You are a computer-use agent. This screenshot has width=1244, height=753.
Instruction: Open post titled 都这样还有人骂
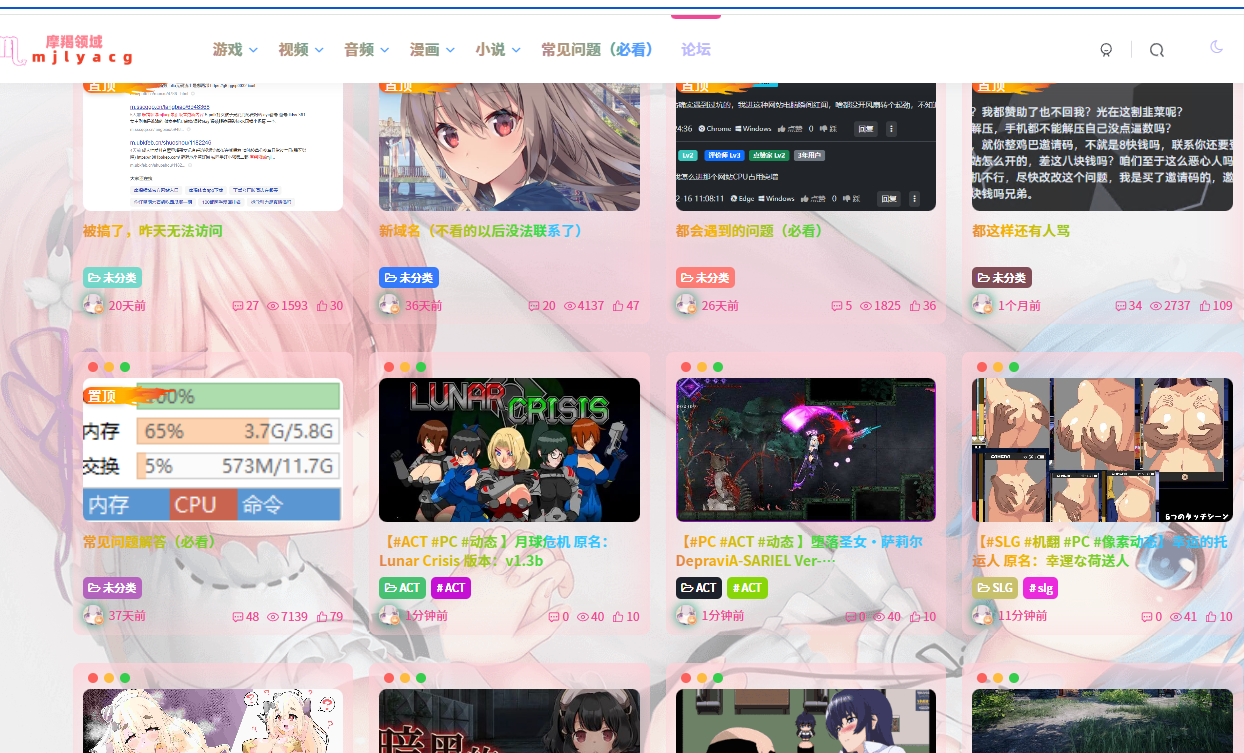(1021, 231)
